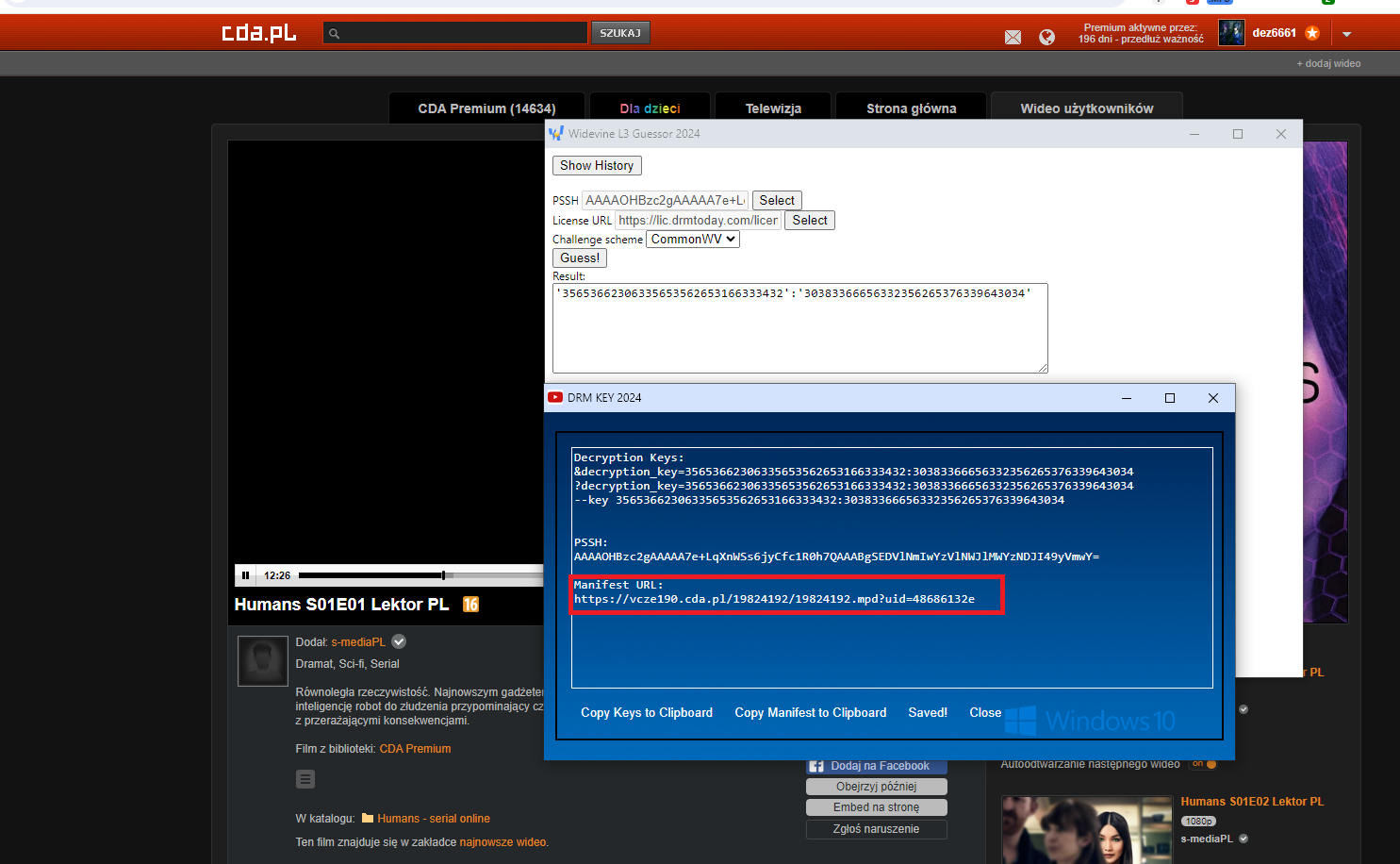
Task: Click the Zgłoś naruszenie button
Action: pos(877,829)
